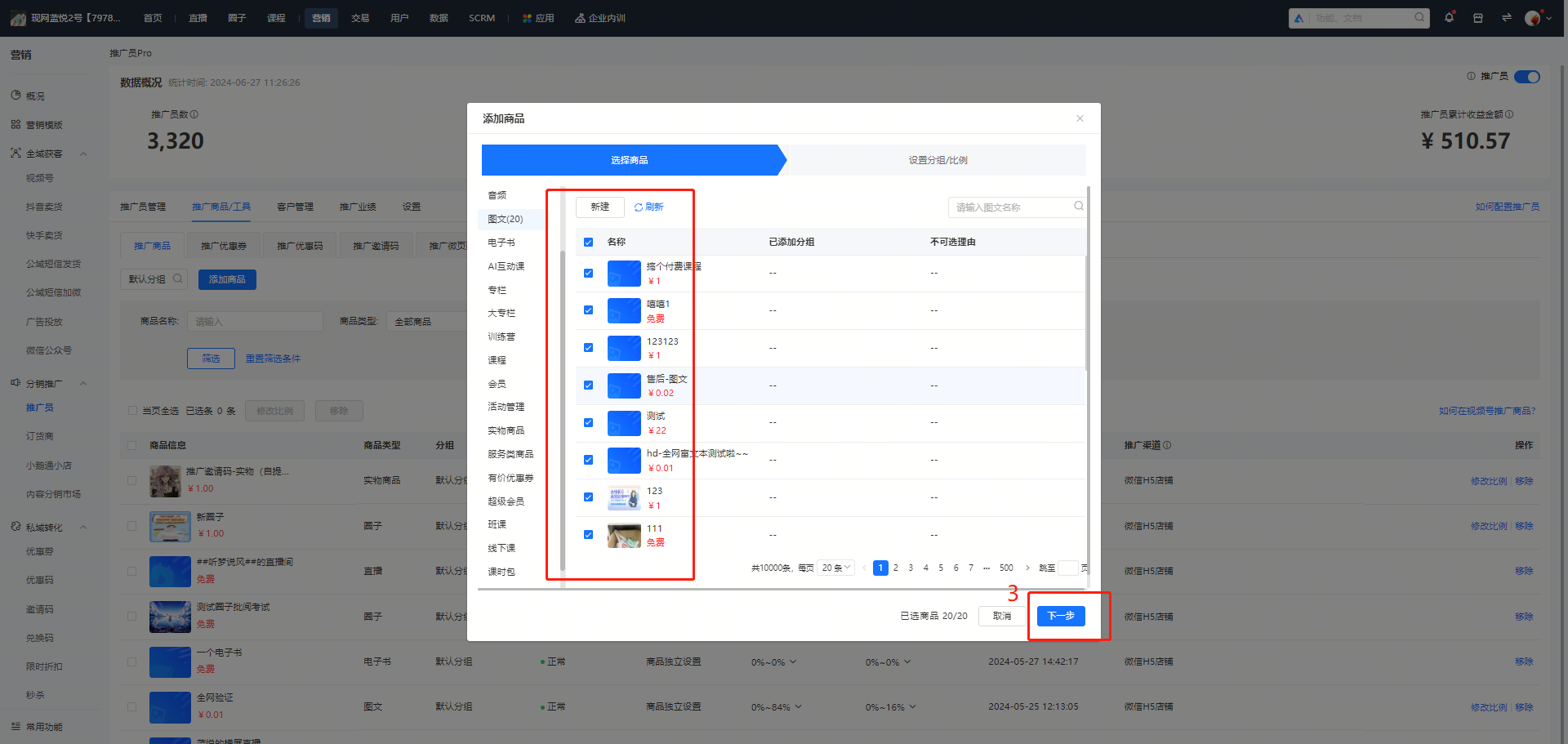Select 训练营 in the product type list
Screen dimensions: 1568x744
coord(501,336)
